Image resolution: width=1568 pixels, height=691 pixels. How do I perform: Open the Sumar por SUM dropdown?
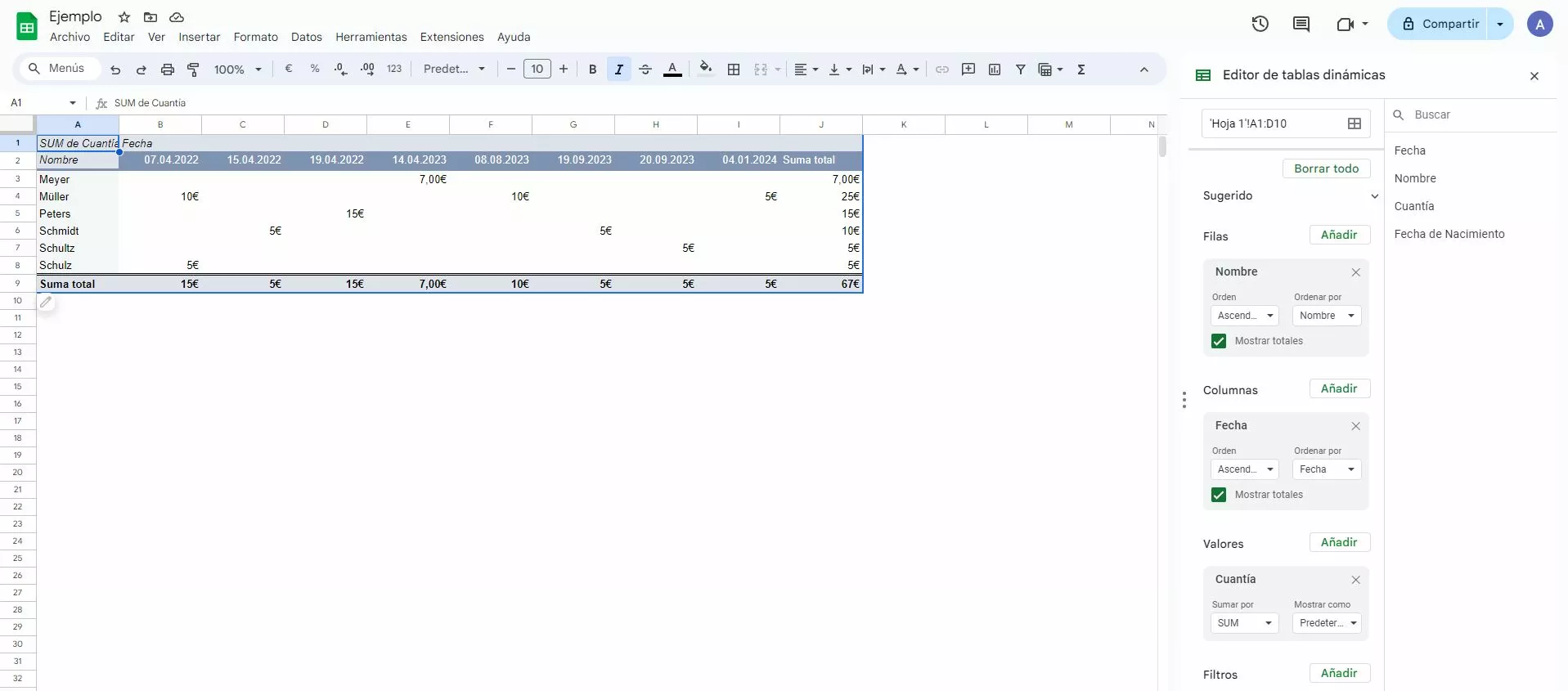tap(1244, 623)
